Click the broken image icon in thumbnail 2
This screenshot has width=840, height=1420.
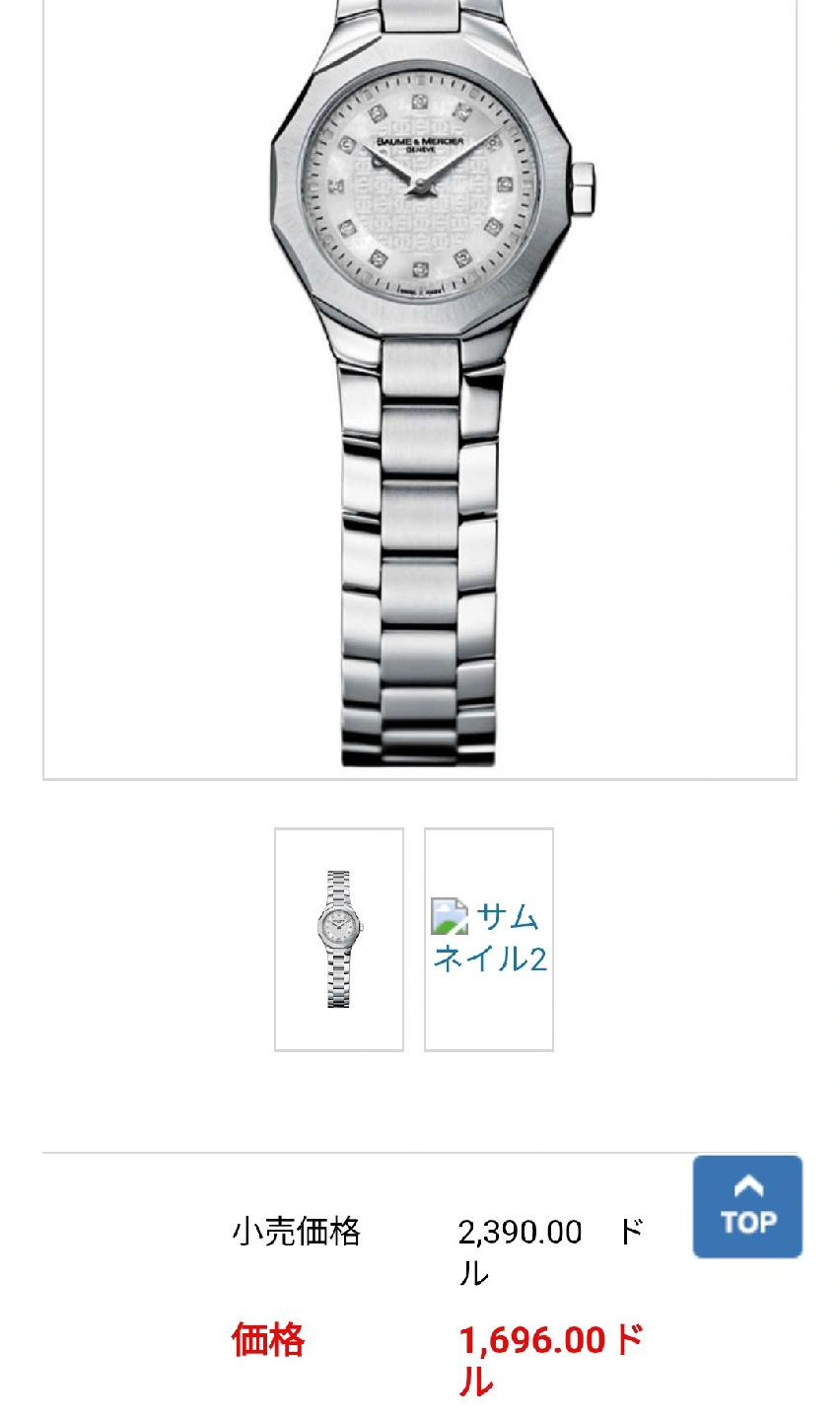coord(450,916)
